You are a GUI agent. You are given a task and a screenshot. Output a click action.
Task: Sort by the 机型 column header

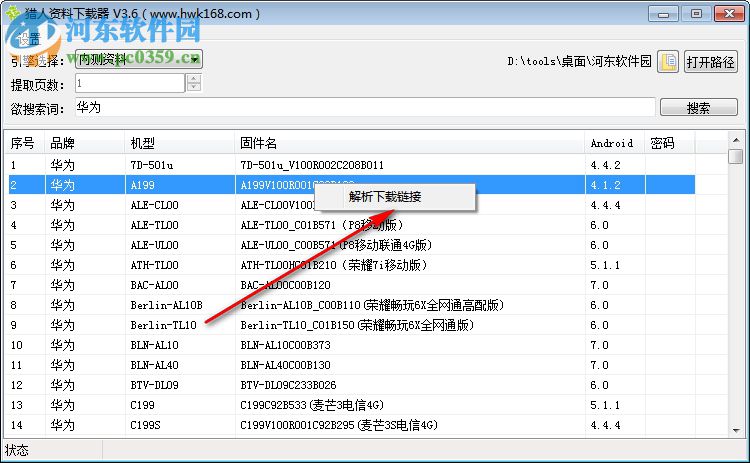(x=180, y=143)
